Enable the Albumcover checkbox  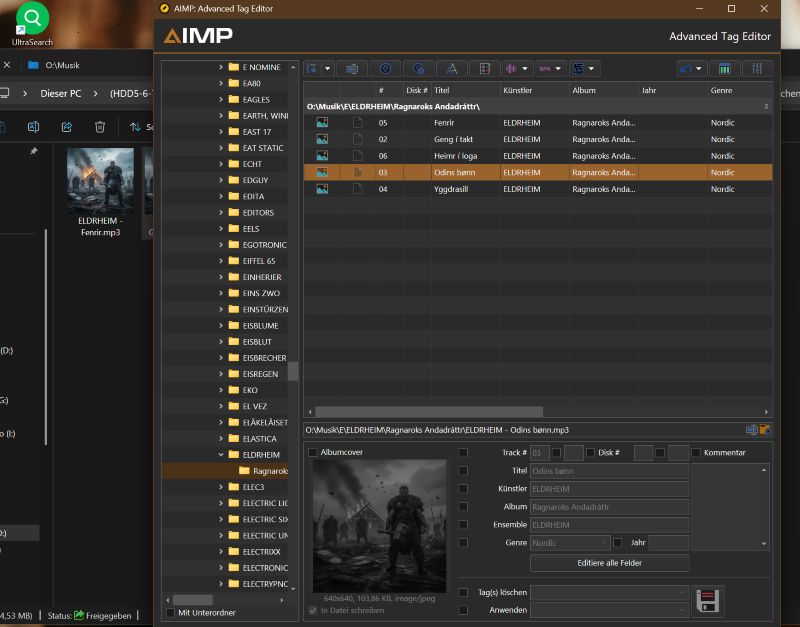tap(313, 452)
